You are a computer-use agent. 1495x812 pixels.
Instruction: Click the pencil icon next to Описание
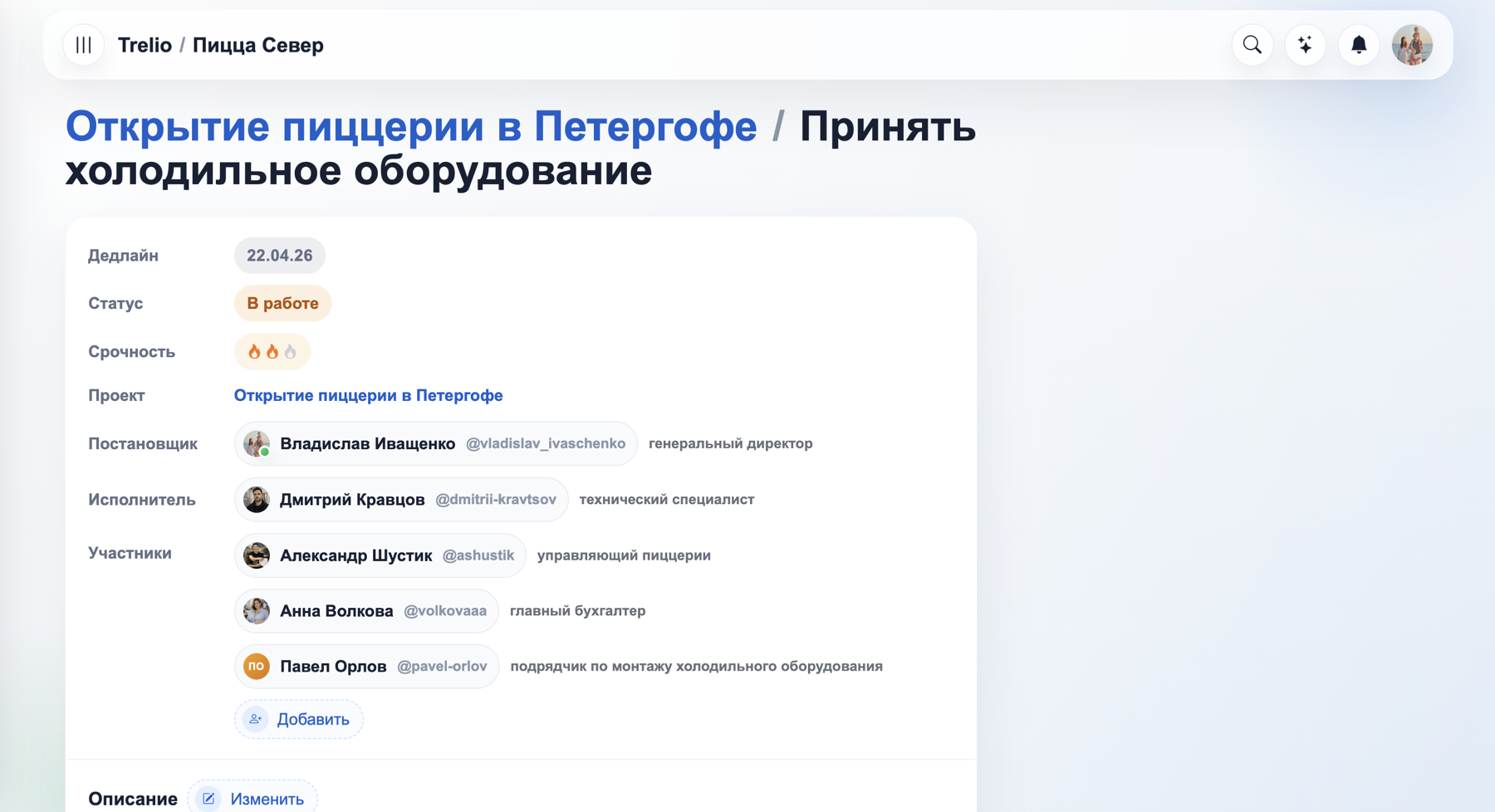[x=209, y=799]
